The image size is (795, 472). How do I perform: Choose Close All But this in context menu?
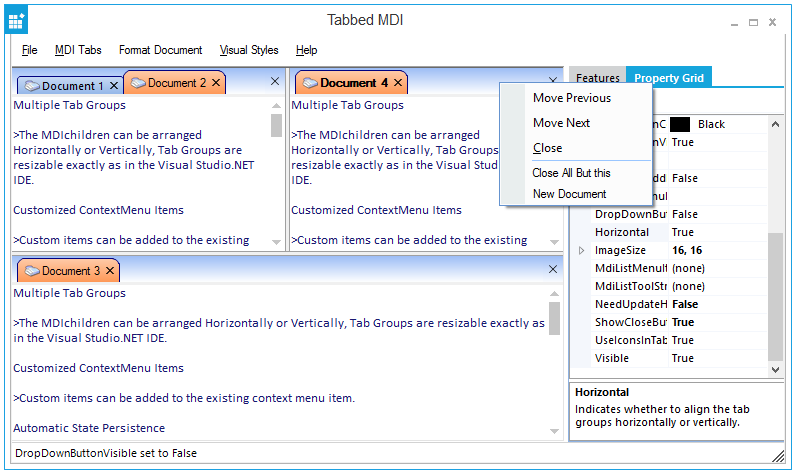click(571, 173)
